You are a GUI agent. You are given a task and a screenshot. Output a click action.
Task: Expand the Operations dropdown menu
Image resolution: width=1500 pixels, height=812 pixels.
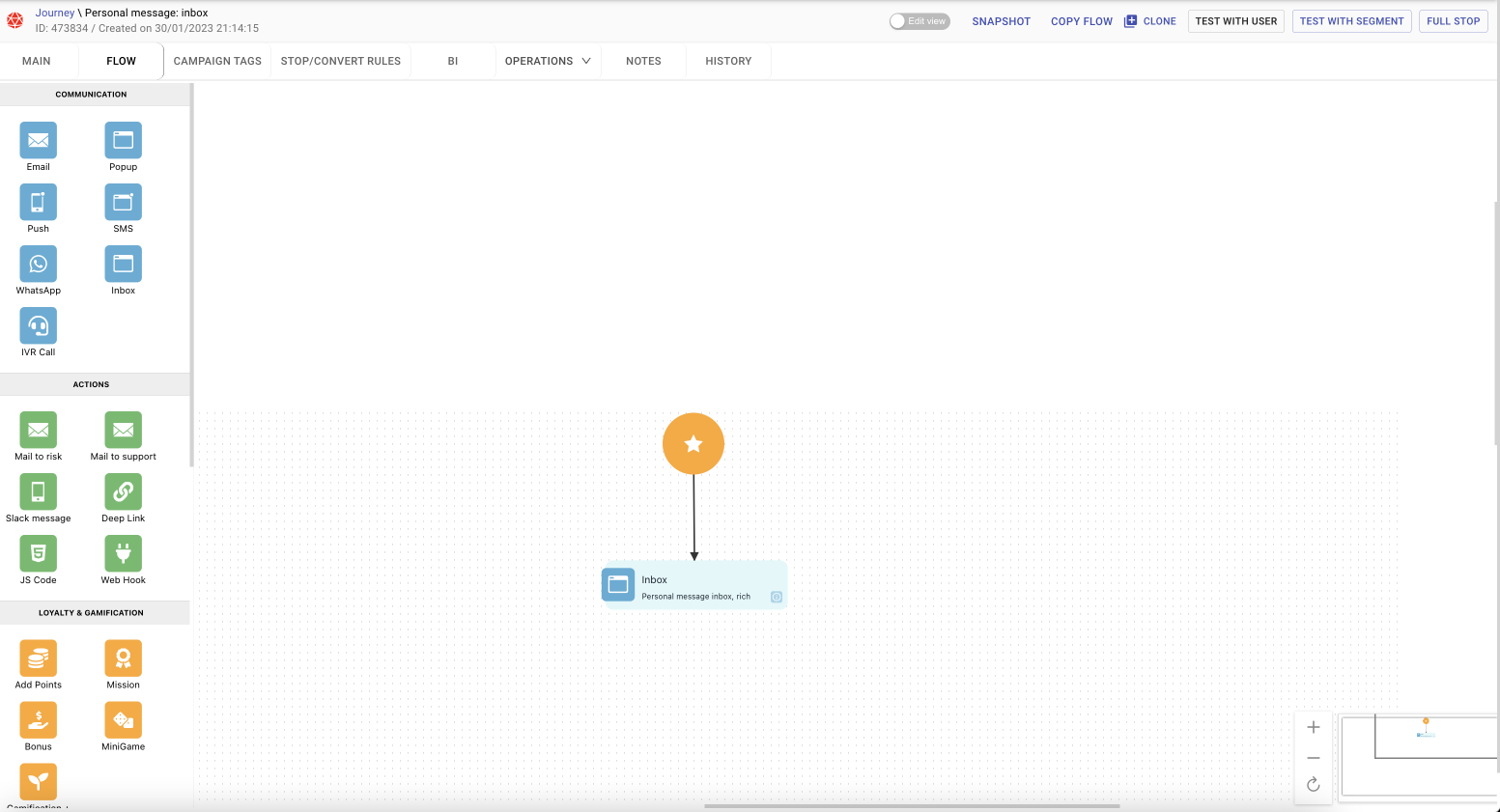point(548,61)
